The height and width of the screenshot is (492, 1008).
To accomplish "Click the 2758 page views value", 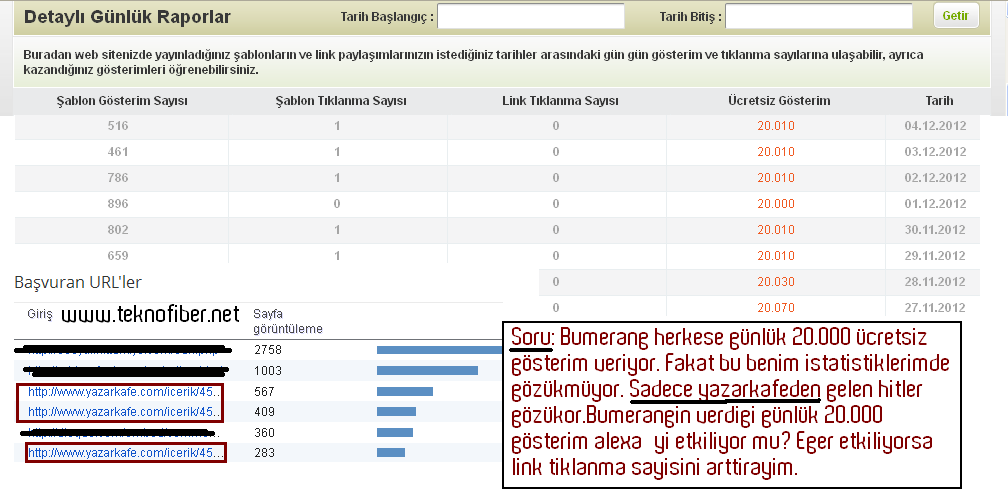I will tap(267, 351).
